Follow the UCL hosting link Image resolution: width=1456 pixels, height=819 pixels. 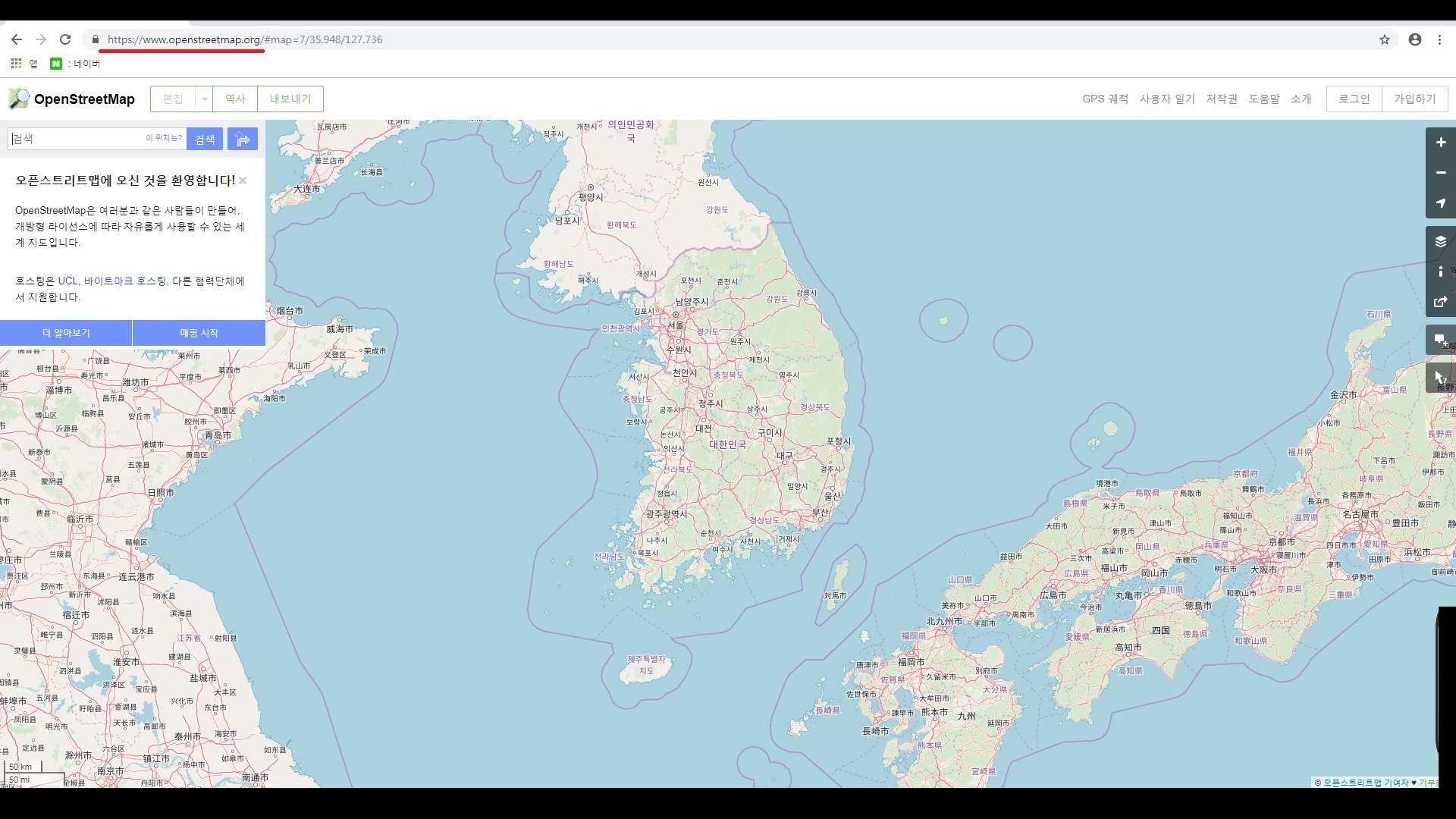pyautogui.click(x=67, y=281)
